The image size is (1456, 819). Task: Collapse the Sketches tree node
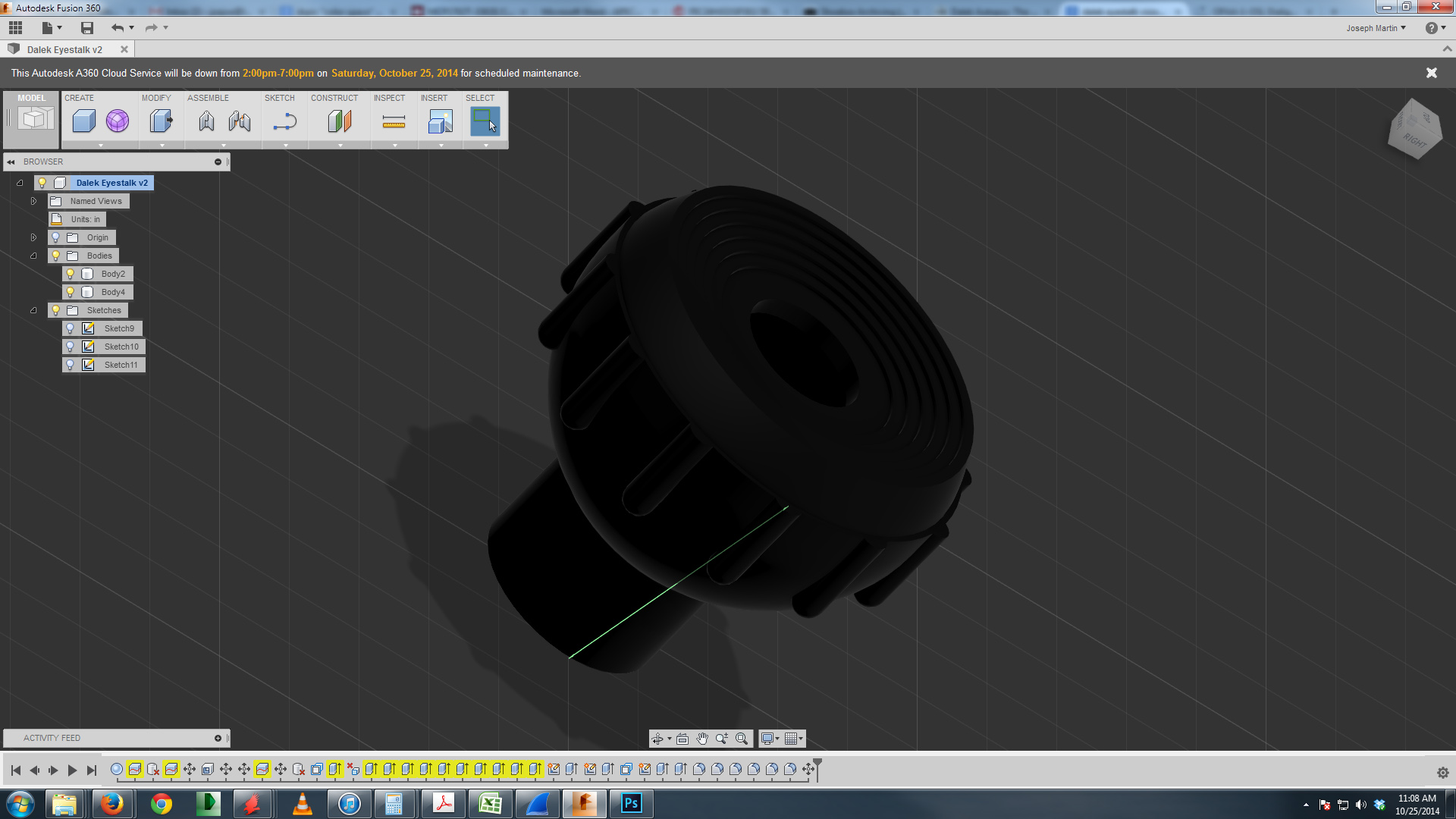(33, 310)
